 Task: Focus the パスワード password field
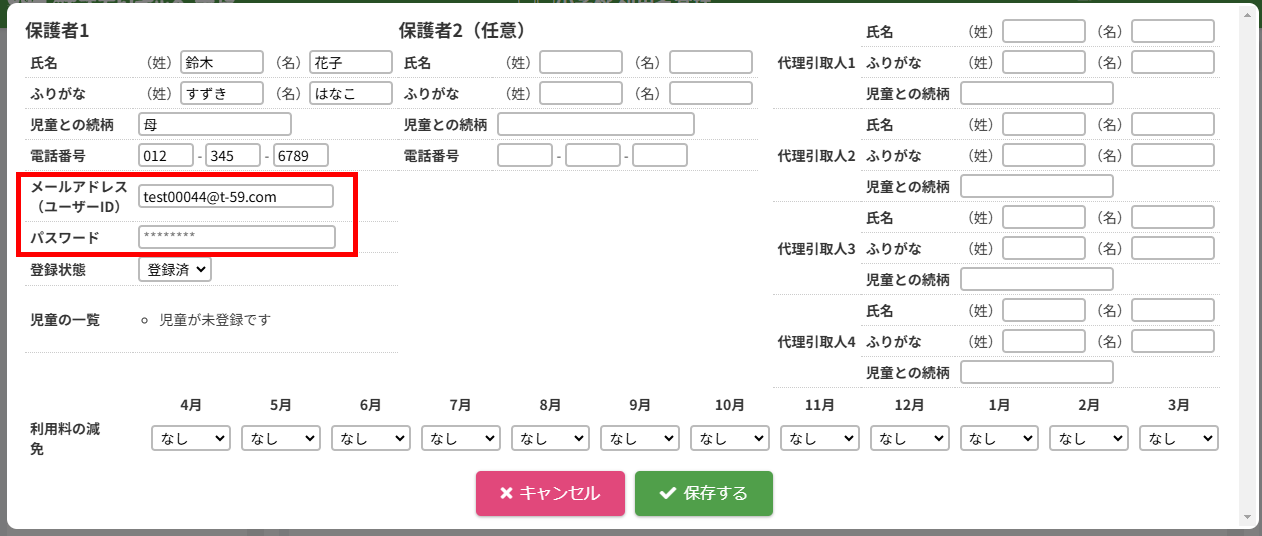pos(236,237)
